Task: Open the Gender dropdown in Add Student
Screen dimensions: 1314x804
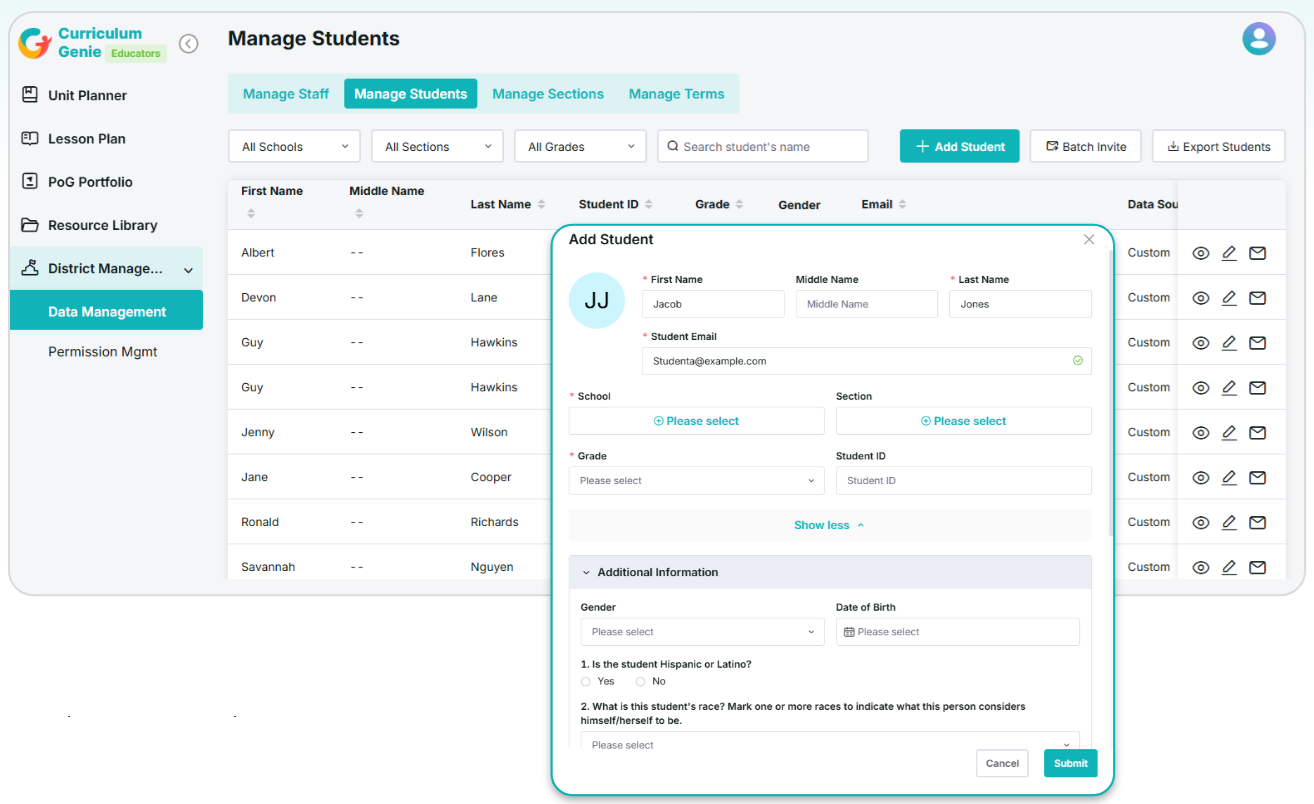Action: tap(703, 632)
